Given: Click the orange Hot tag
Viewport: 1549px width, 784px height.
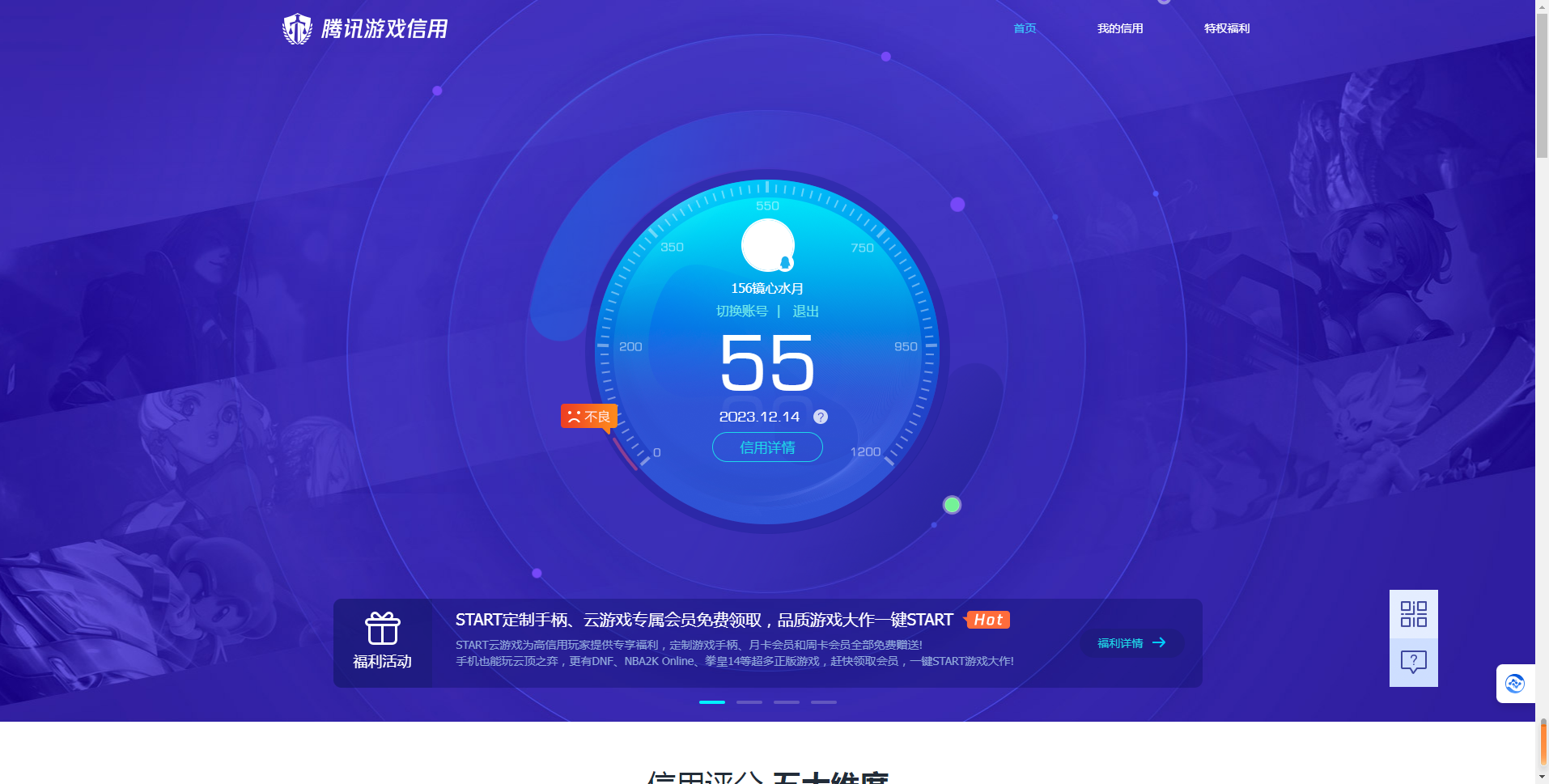Looking at the screenshot, I should 988,620.
